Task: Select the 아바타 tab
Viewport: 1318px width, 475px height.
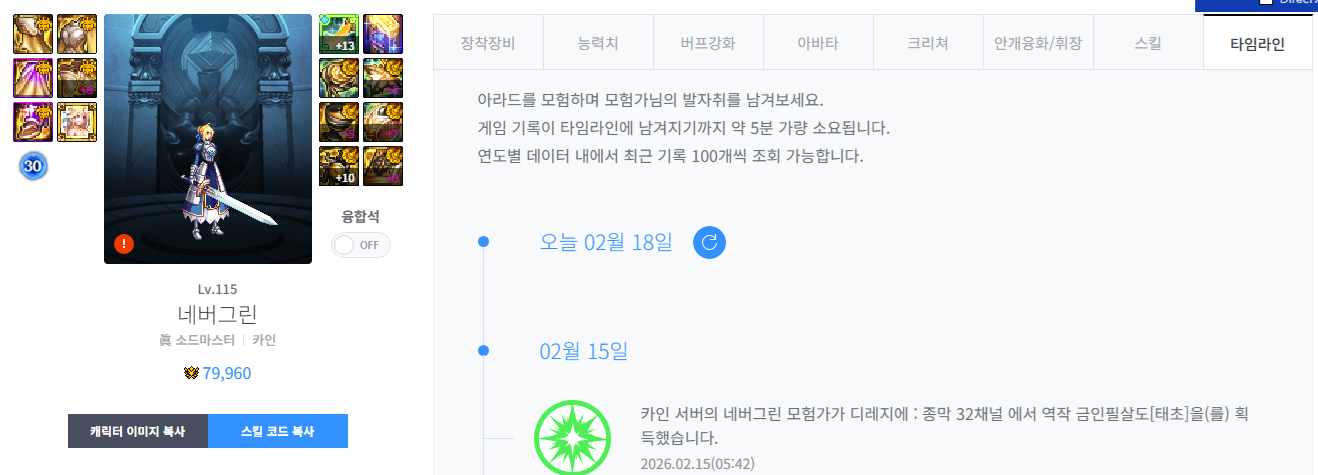Action: click(818, 44)
